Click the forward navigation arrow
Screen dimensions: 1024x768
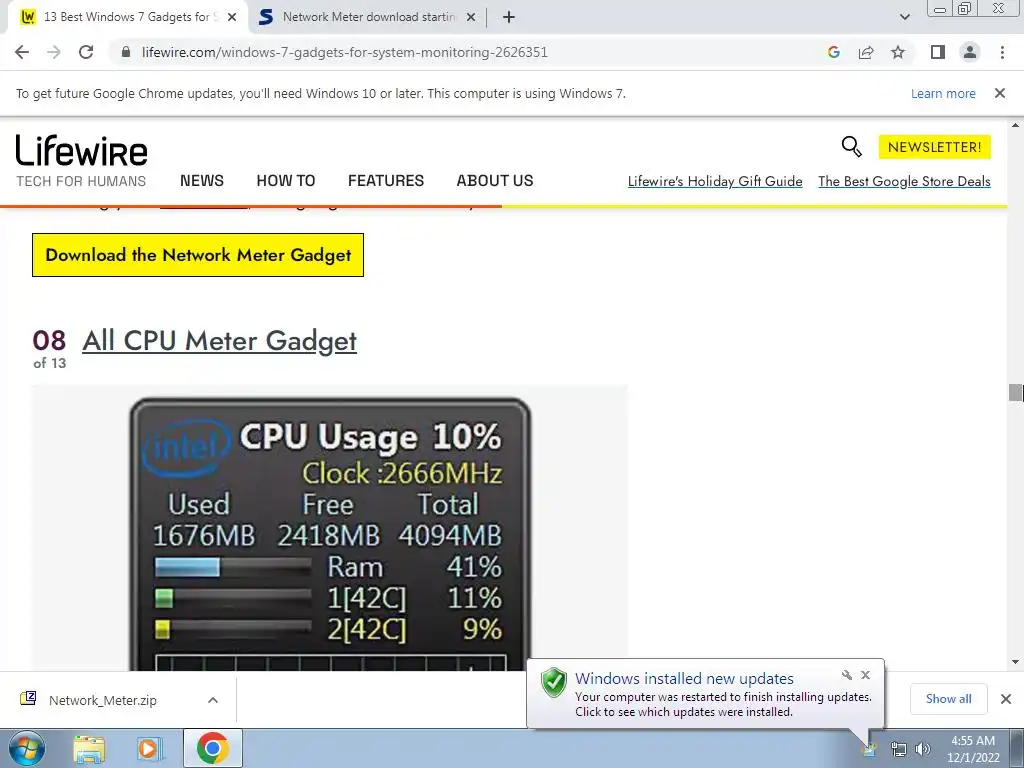click(x=54, y=52)
